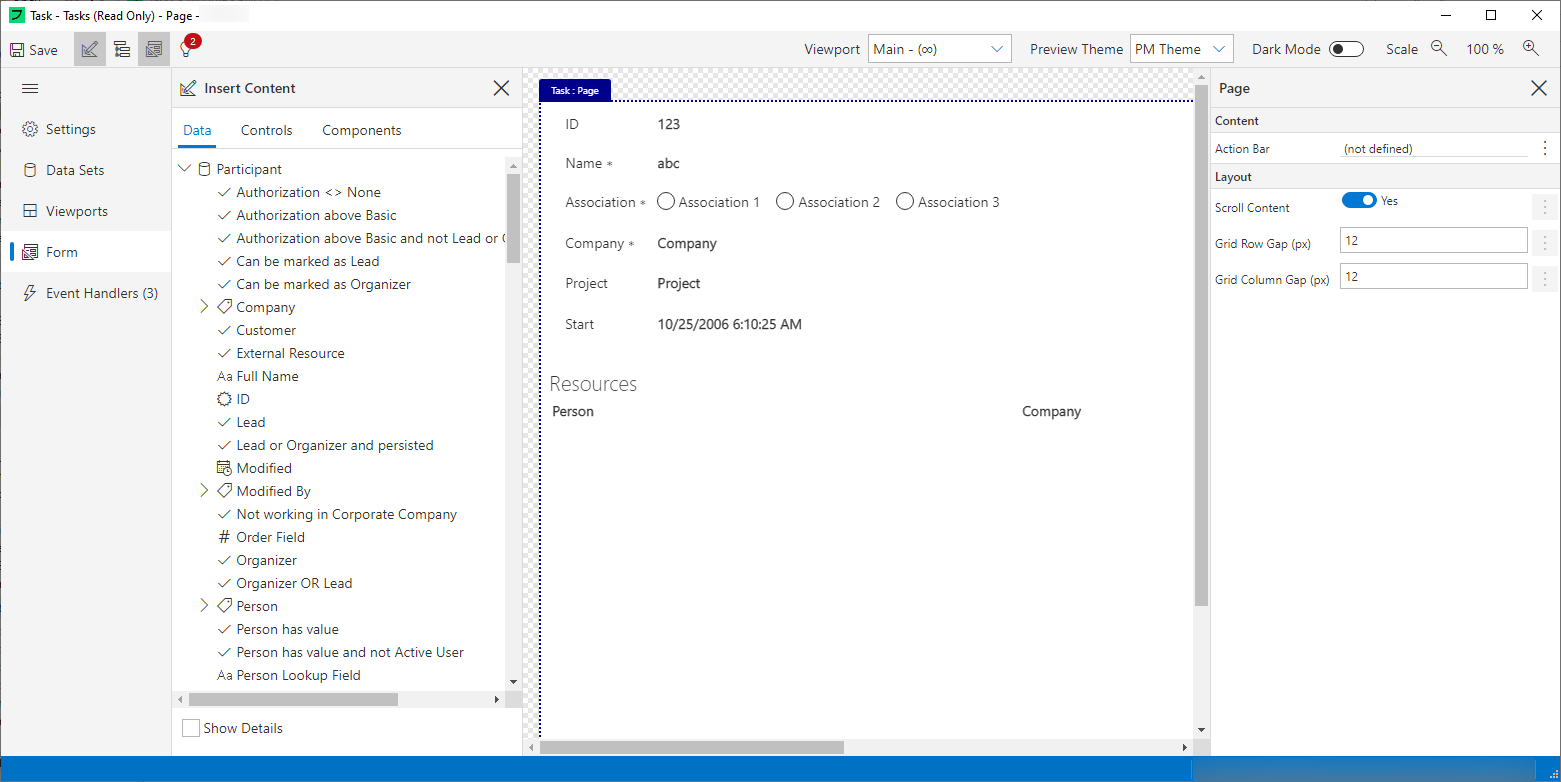Zoom out using the magnifier minus icon
Image resolution: width=1561 pixels, height=782 pixels.
tap(1439, 48)
